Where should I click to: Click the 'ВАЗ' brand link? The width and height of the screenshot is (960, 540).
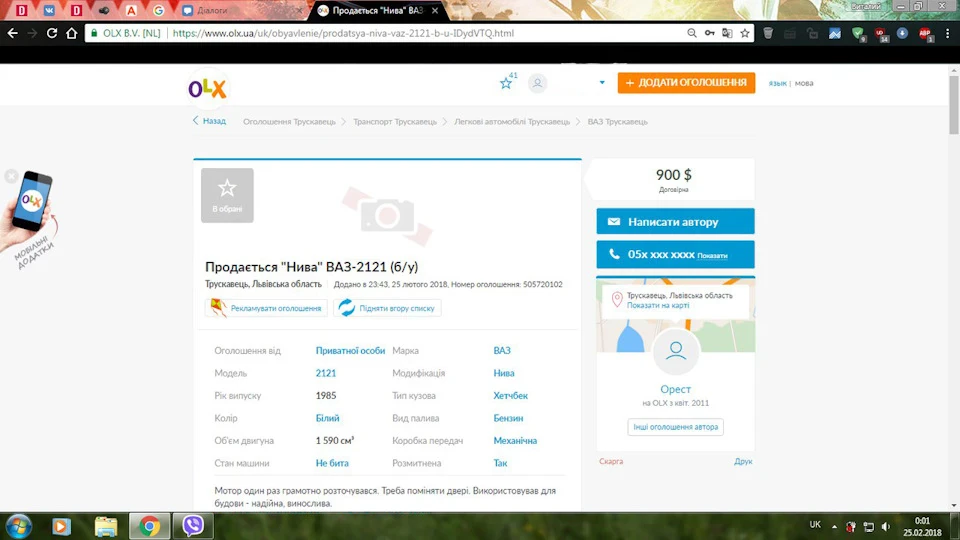502,351
